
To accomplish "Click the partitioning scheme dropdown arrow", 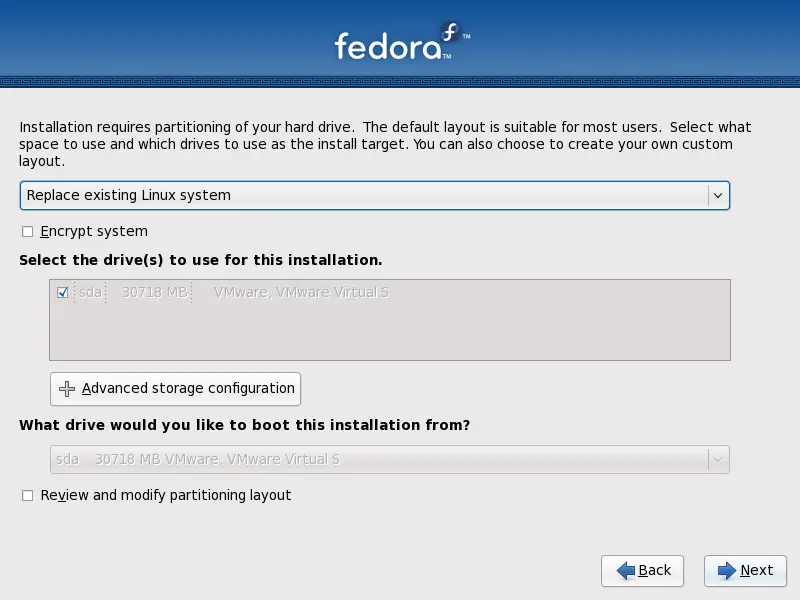I will 718,195.
